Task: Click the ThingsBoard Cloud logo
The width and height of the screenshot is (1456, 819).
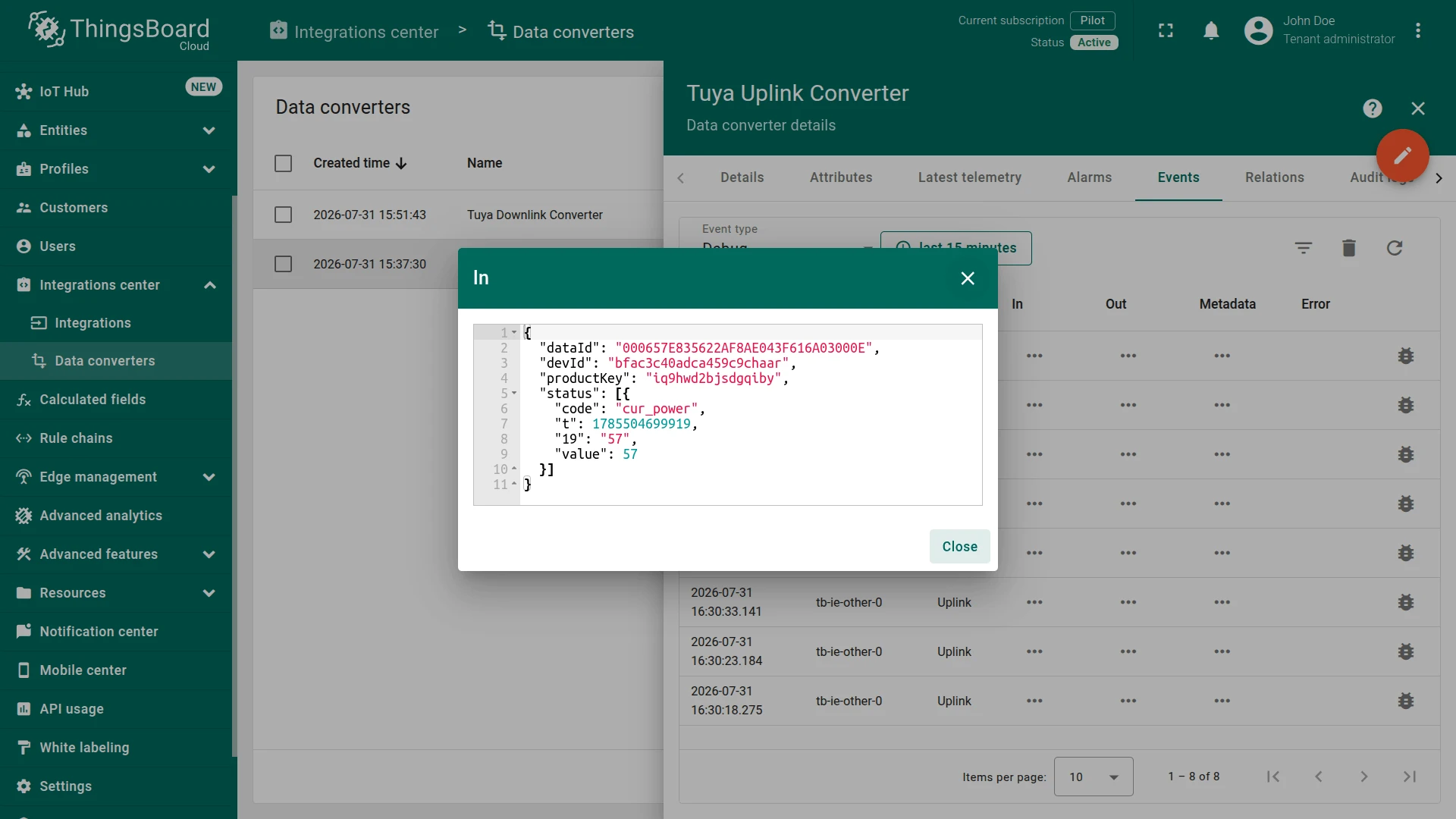Action: (119, 31)
